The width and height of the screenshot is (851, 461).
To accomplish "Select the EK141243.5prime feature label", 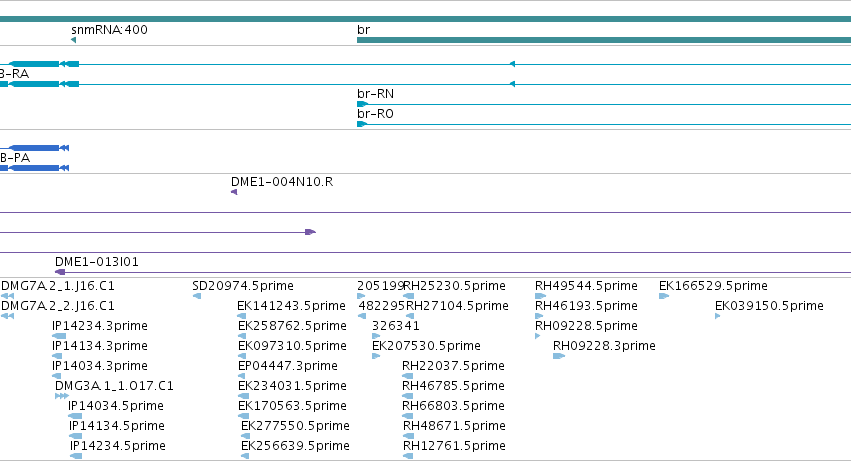I will click(291, 306).
